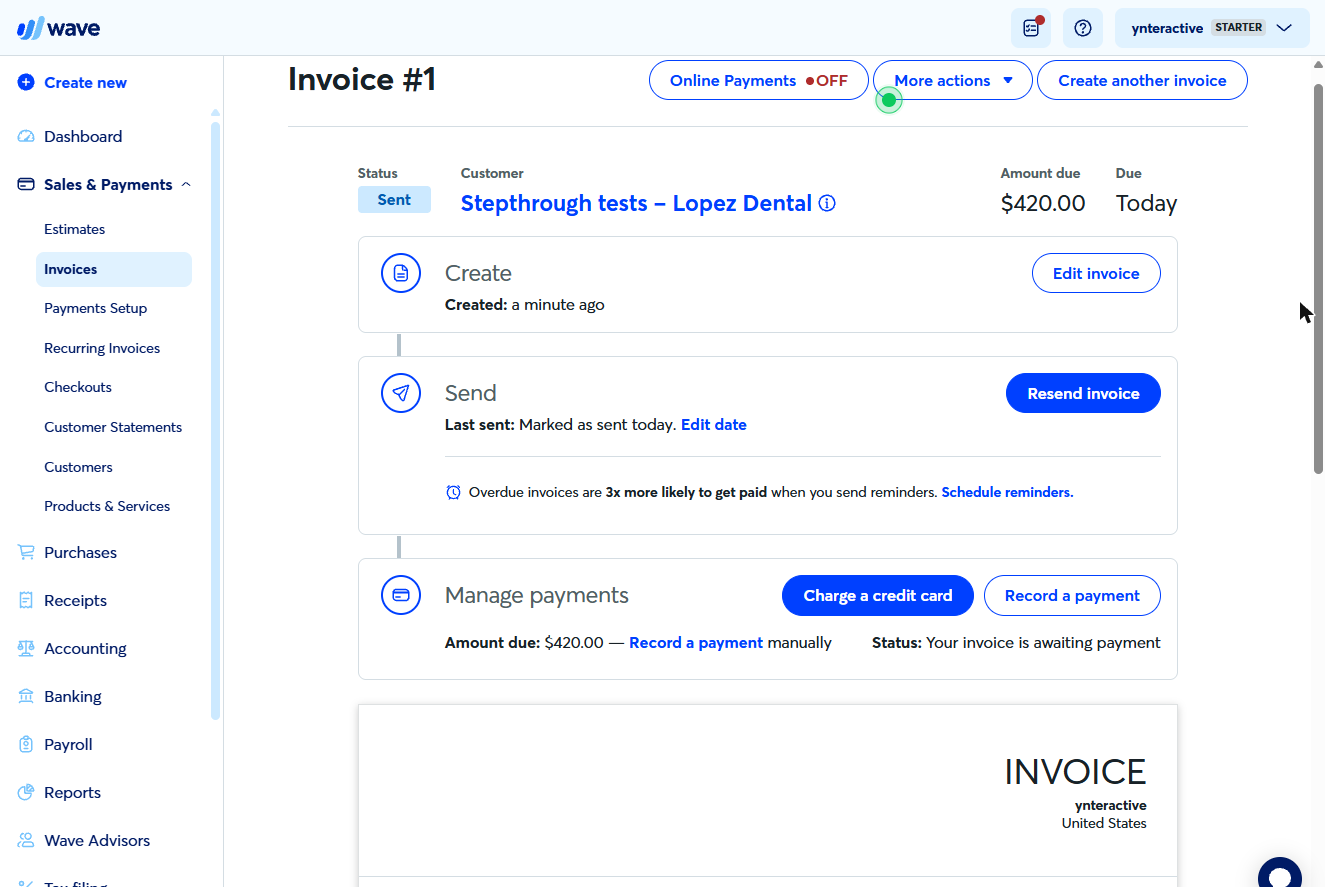Image resolution: width=1325 pixels, height=887 pixels.
Task: Open Products & Services in the sidebar
Action: [x=107, y=506]
